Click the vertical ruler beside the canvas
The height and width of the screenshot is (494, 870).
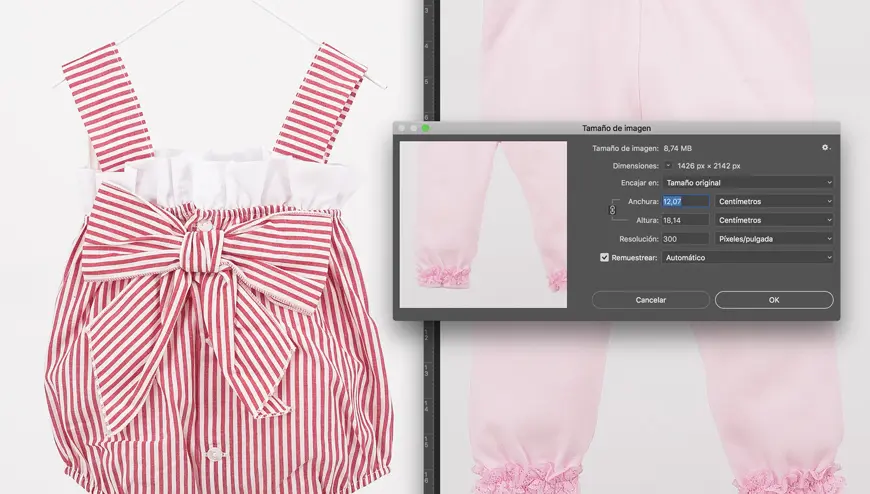click(430, 400)
